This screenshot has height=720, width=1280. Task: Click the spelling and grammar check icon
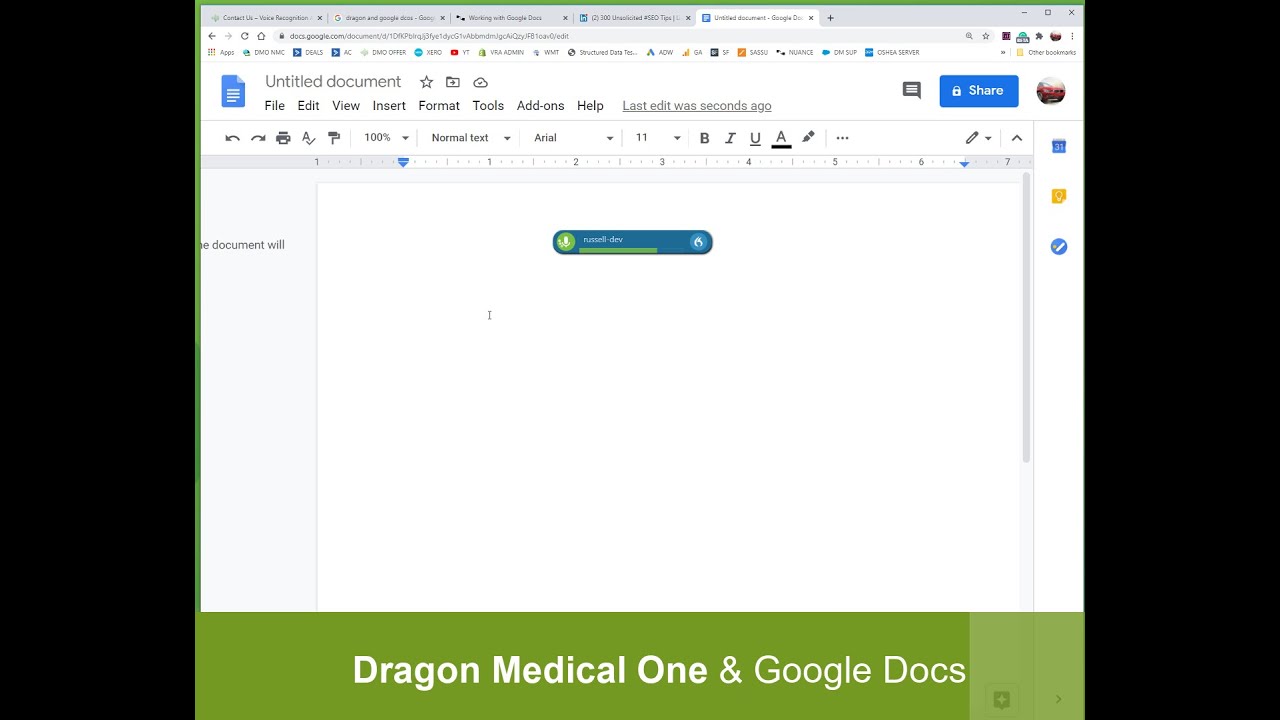pos(309,138)
